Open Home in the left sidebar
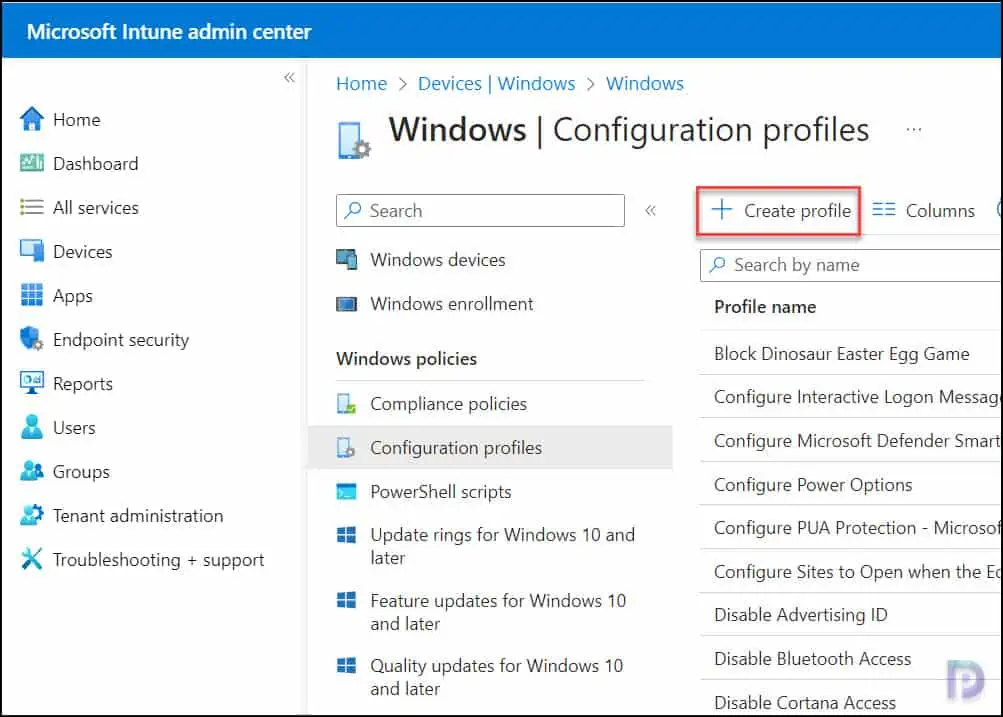The width and height of the screenshot is (1003, 717). click(77, 120)
